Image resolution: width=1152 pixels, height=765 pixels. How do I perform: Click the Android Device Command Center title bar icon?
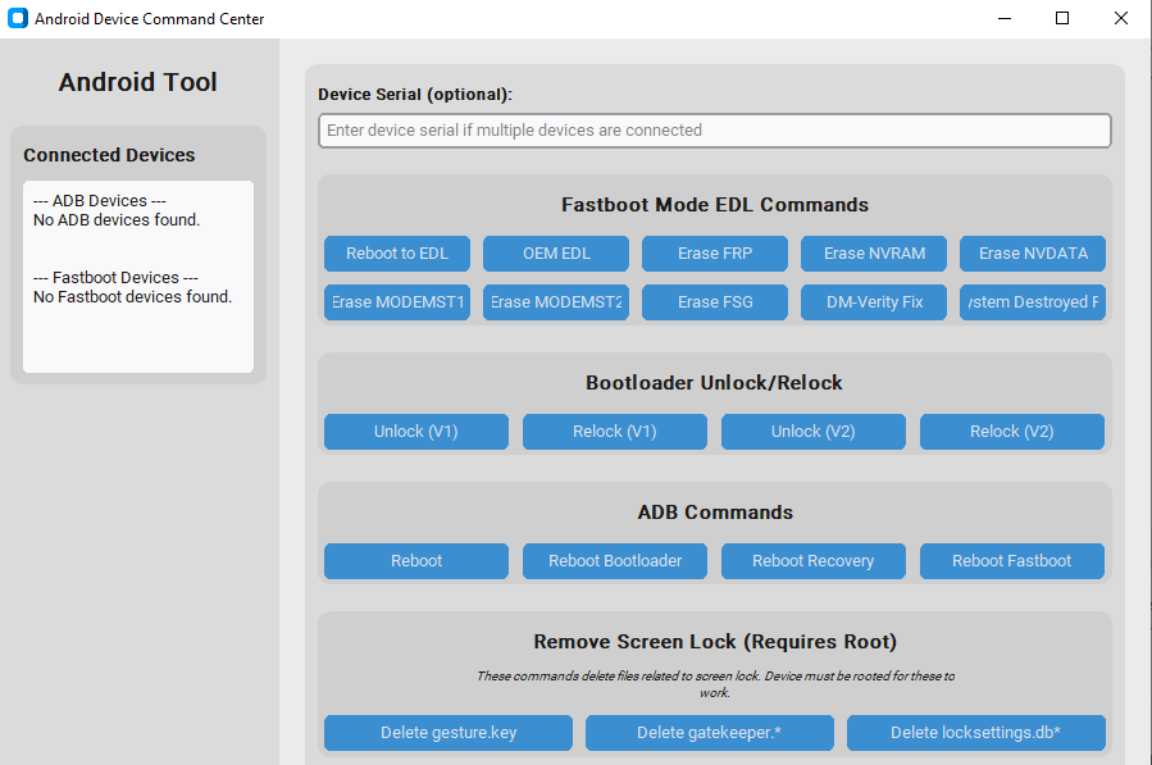(x=19, y=18)
